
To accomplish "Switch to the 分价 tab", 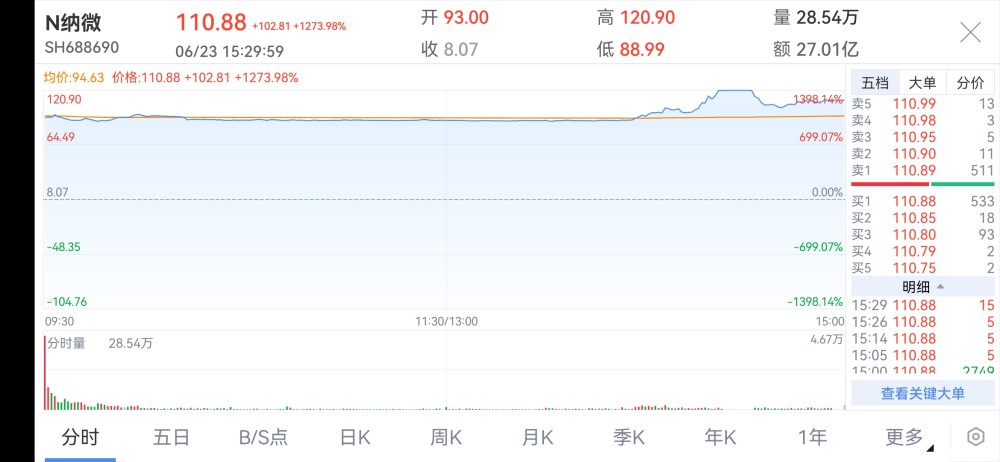I will click(970, 82).
